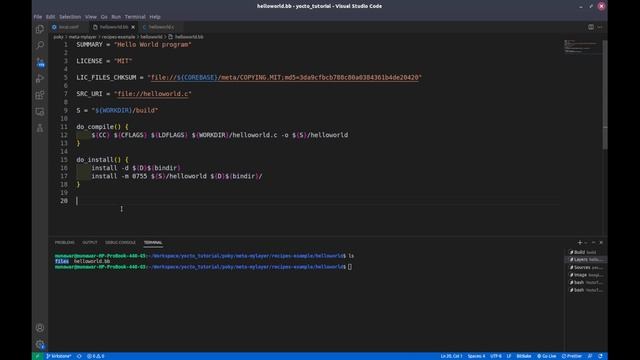The height and width of the screenshot is (360, 640).
Task: Click meta-mylayer in the breadcrumb
Action: click(x=82, y=37)
